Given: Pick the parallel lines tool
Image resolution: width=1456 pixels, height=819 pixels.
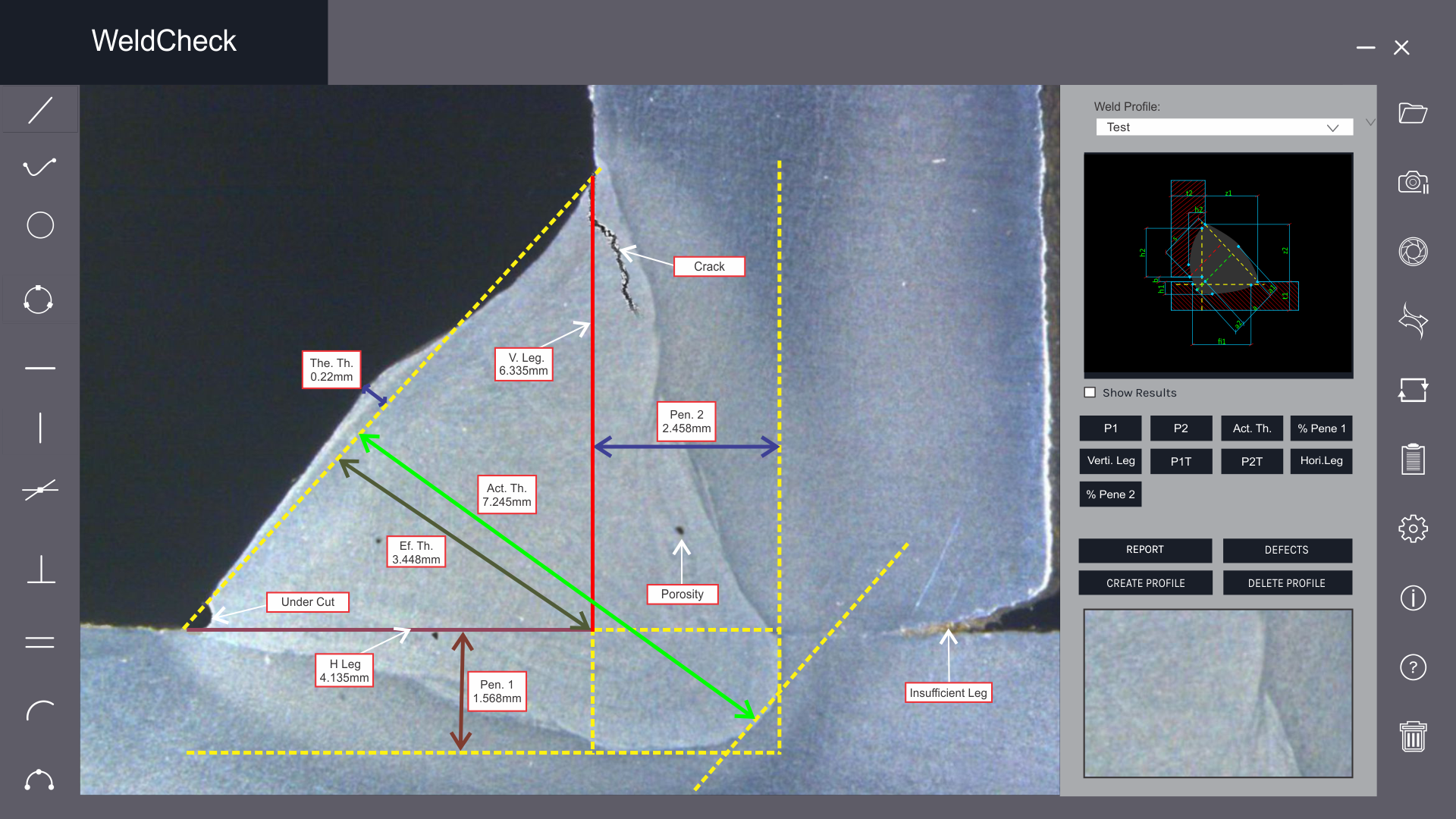Looking at the screenshot, I should pyautogui.click(x=39, y=642).
